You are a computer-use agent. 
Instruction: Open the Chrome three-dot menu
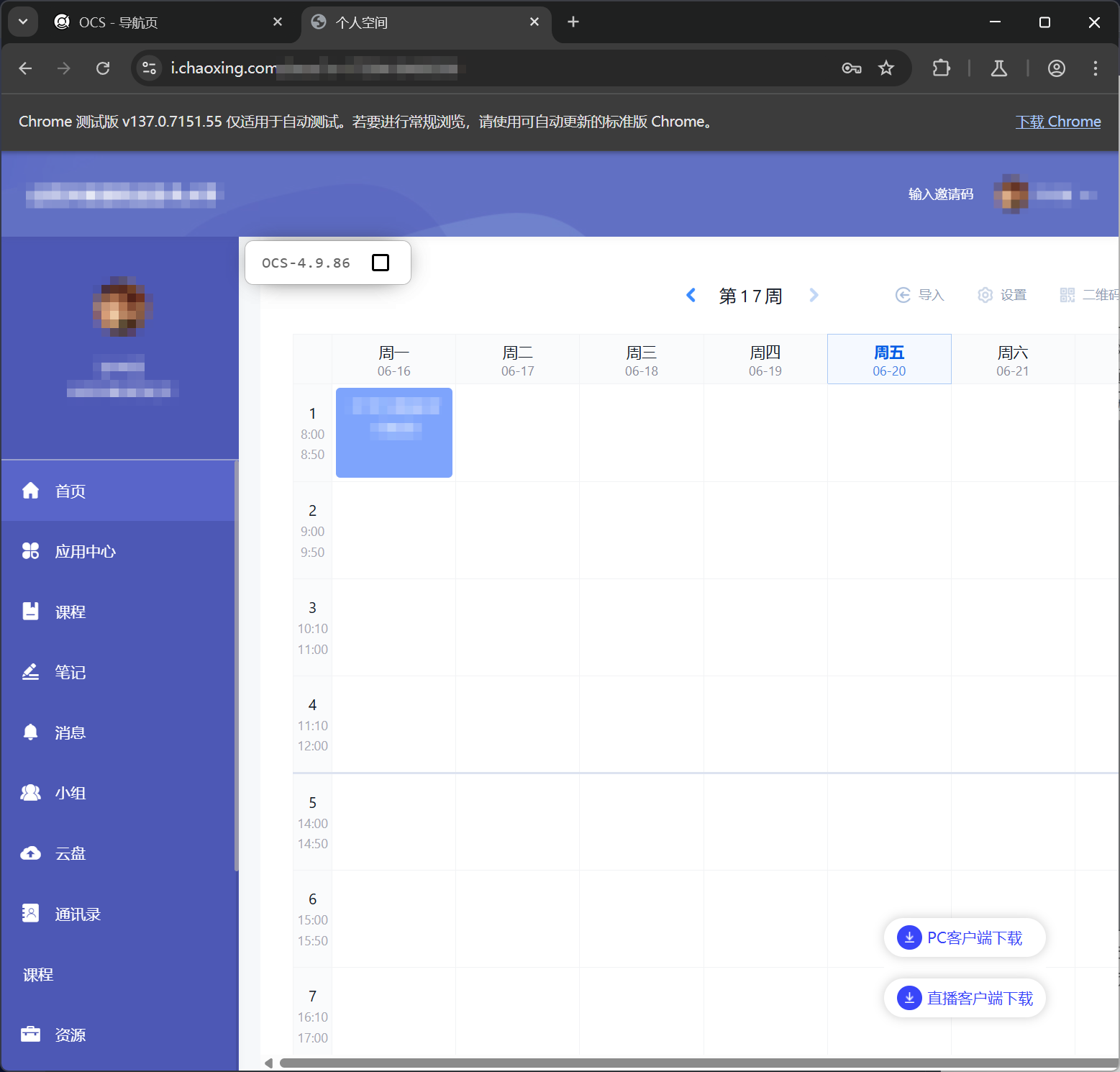[1096, 68]
